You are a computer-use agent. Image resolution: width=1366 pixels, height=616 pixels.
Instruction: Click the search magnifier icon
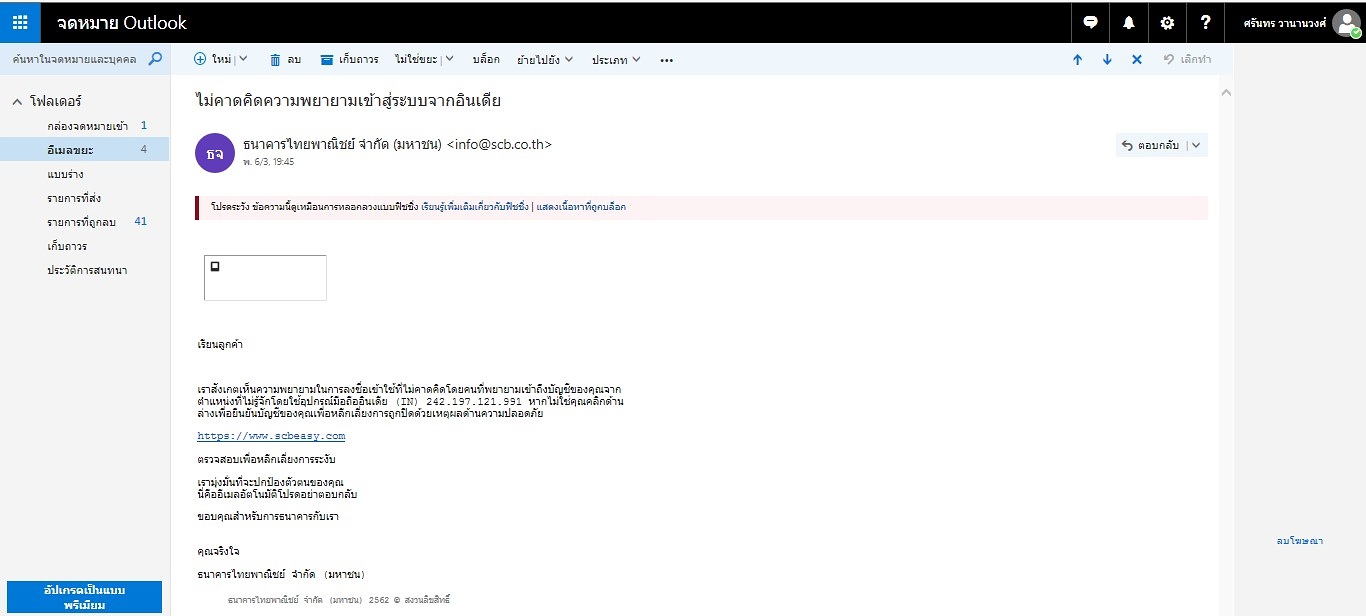pos(155,59)
